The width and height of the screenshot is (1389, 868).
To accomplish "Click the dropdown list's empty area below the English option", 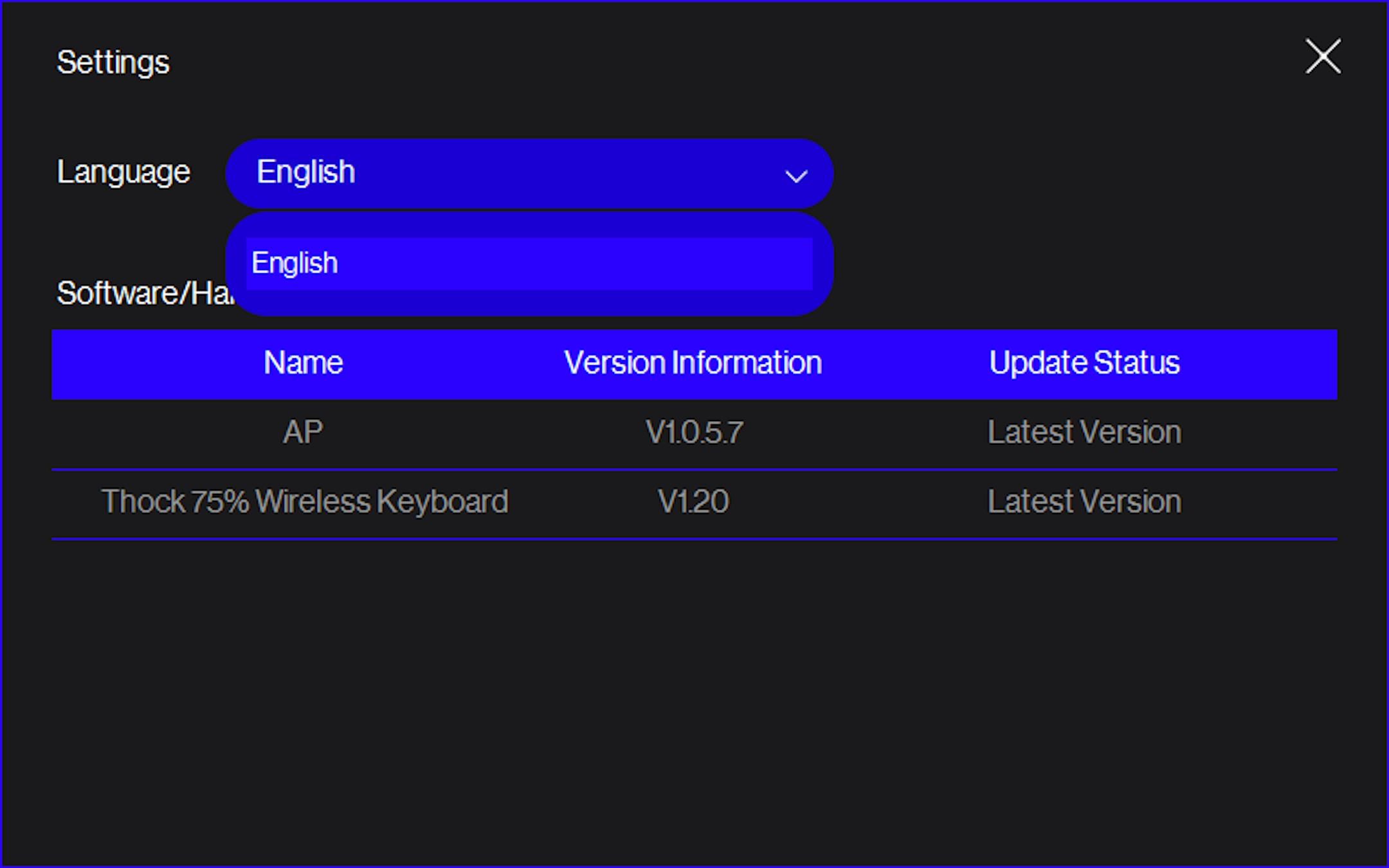I will pos(529,303).
